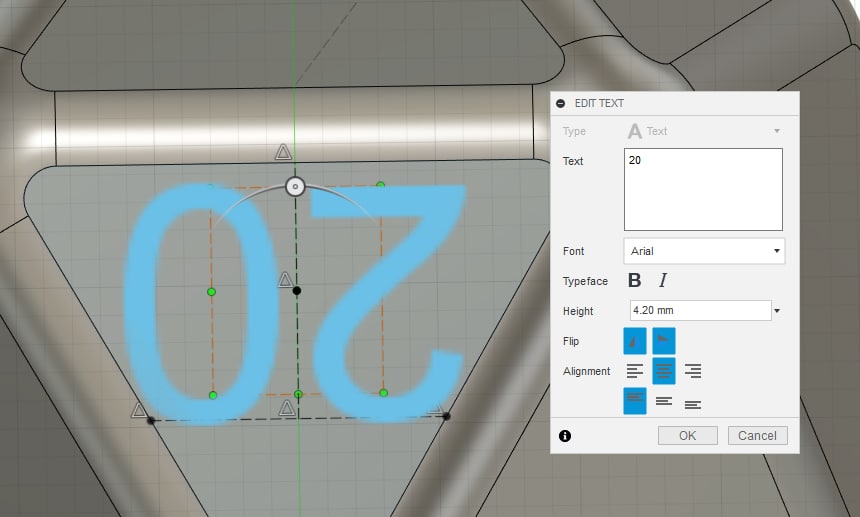Click the info icon in dialog
860x517 pixels.
point(565,436)
